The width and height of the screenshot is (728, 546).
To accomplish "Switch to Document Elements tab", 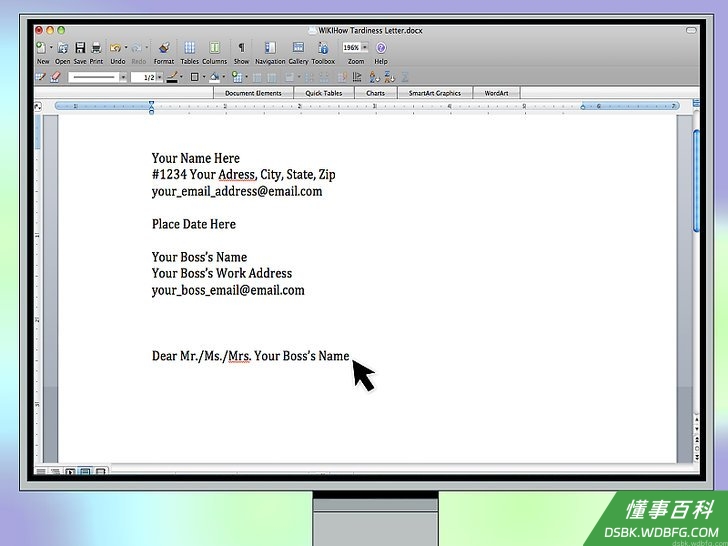I will point(253,93).
